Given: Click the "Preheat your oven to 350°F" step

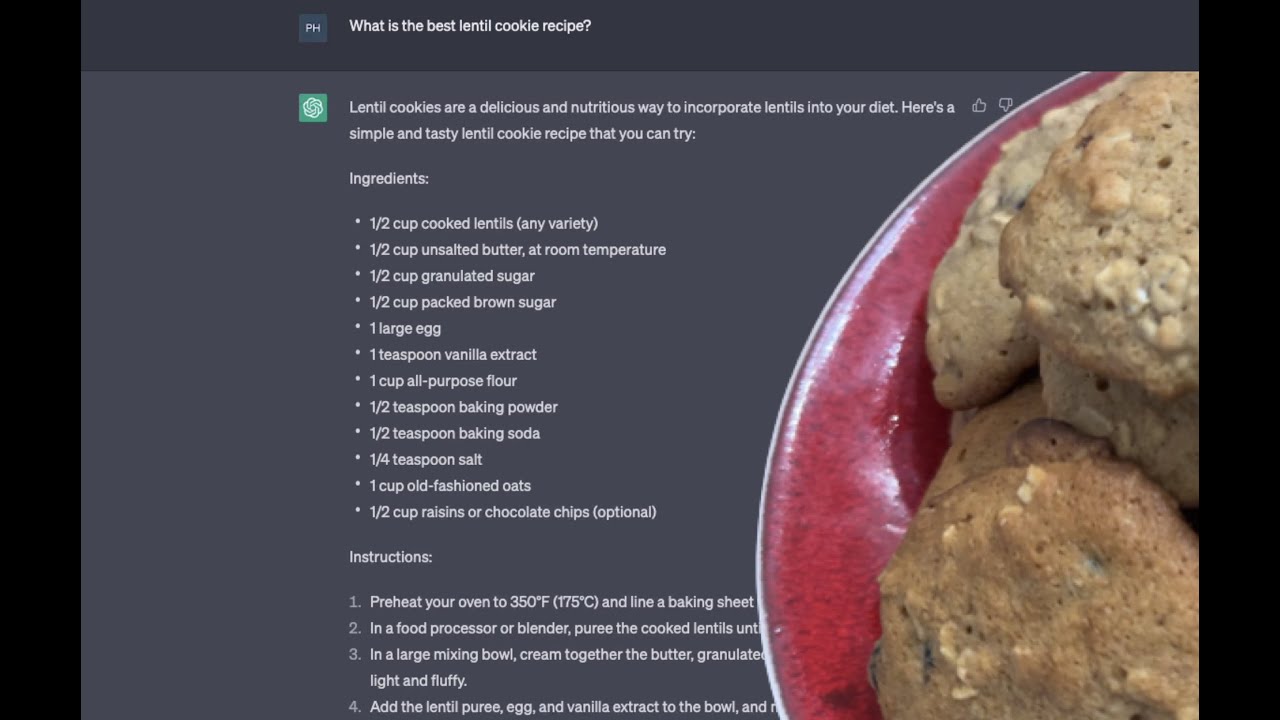Looking at the screenshot, I should pyautogui.click(x=562, y=602).
